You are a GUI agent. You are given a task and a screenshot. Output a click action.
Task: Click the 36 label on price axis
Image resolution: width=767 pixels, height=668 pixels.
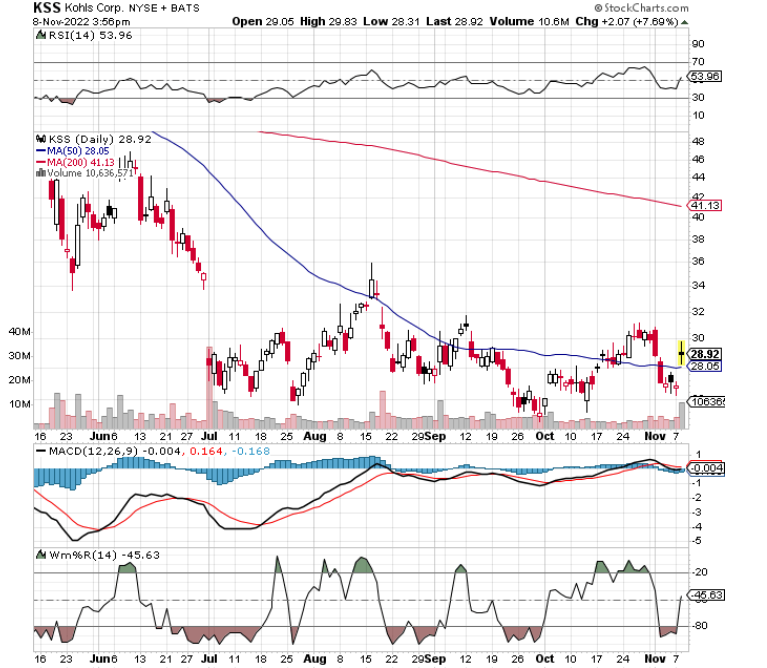(698, 261)
